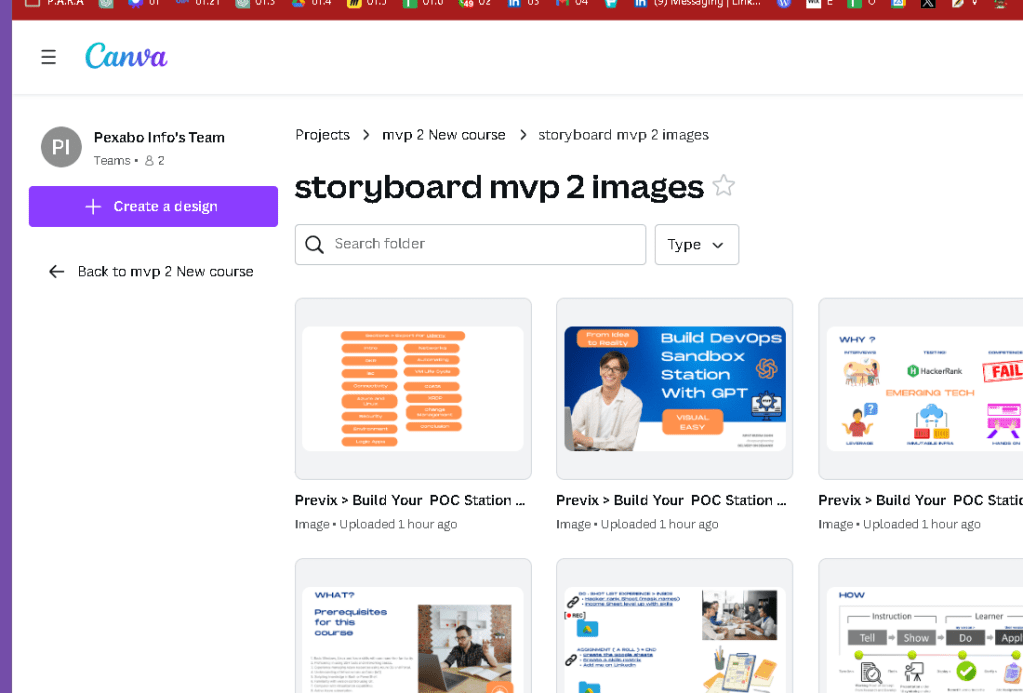The image size is (1023, 693).
Task: Click the title under the orange sections image
Action: 410,500
